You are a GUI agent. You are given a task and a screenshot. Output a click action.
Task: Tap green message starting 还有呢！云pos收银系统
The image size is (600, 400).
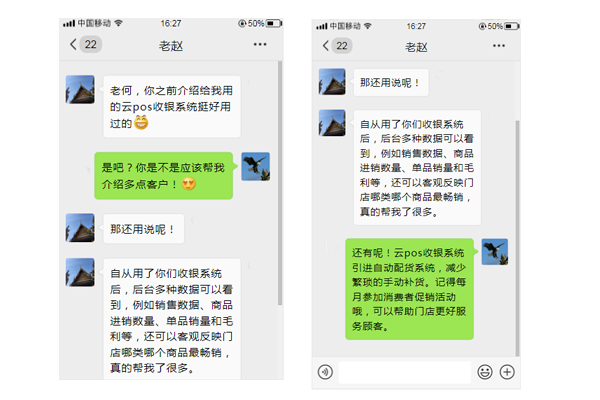click(x=409, y=289)
